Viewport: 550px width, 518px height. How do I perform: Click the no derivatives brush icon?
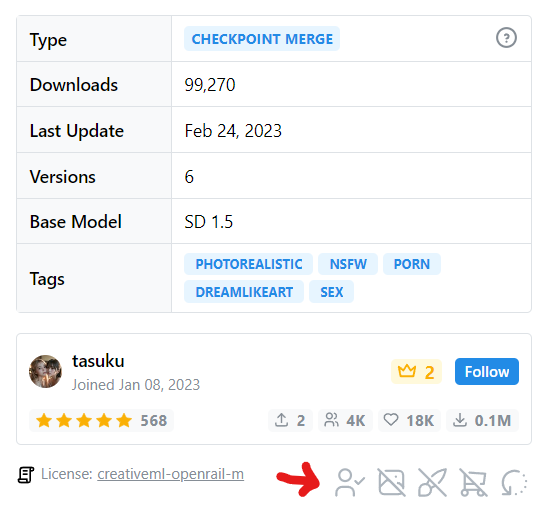pos(432,483)
